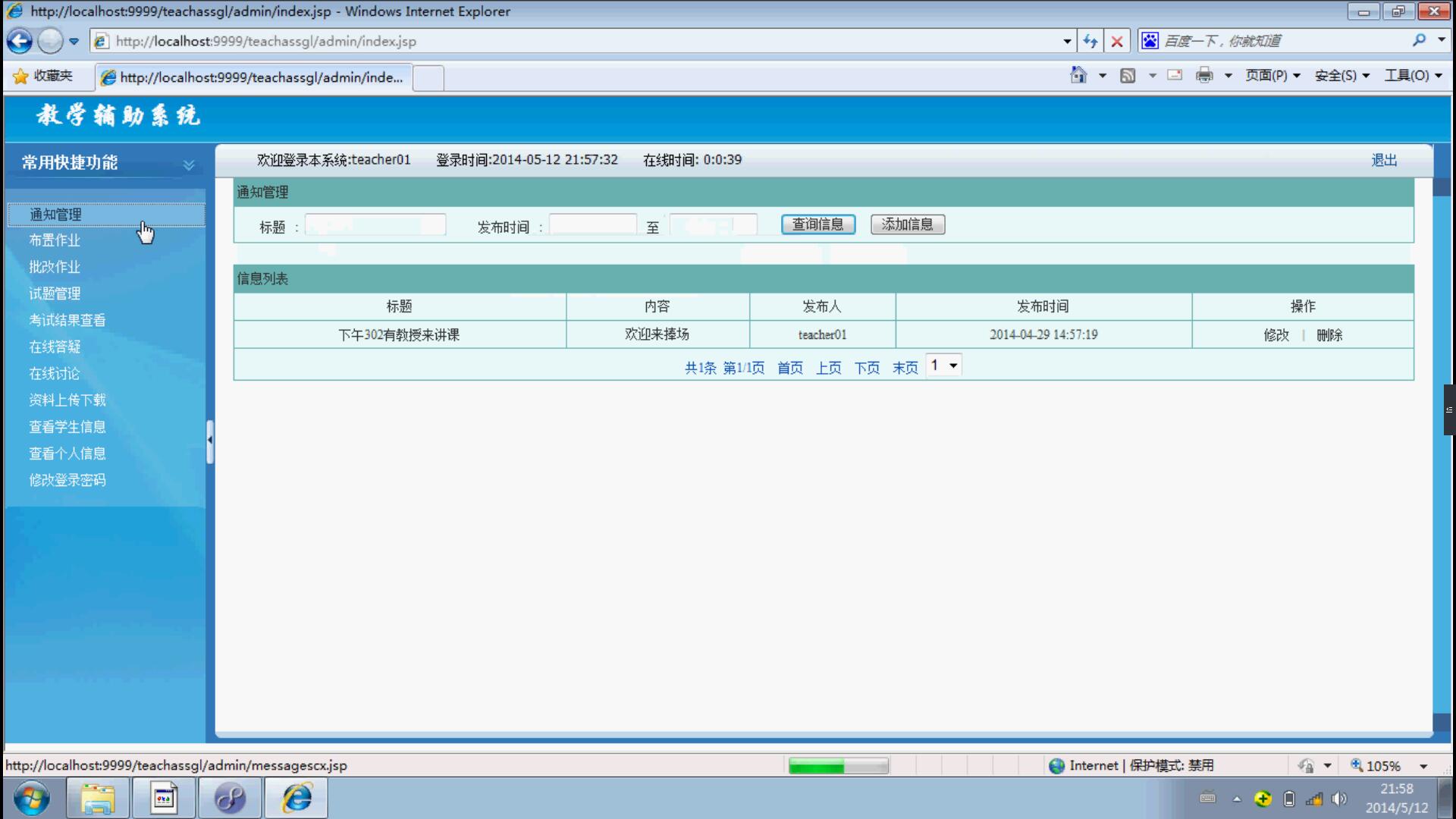Open the zoom level 105% dropdown arrow
1456x819 pixels.
point(1423,766)
